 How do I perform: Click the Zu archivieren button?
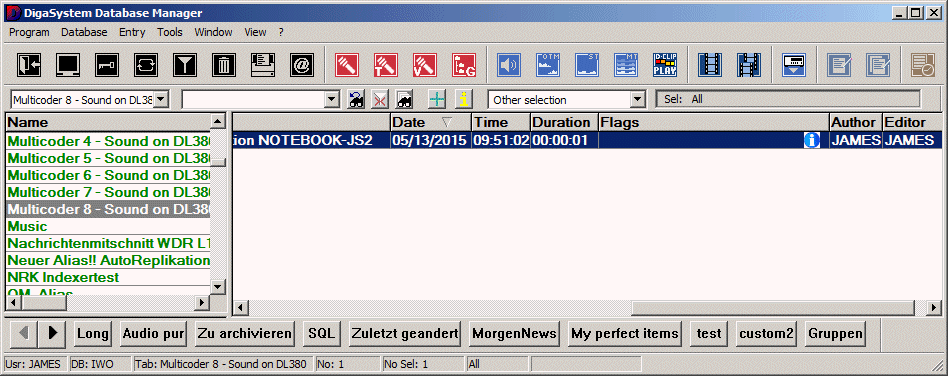[244, 333]
